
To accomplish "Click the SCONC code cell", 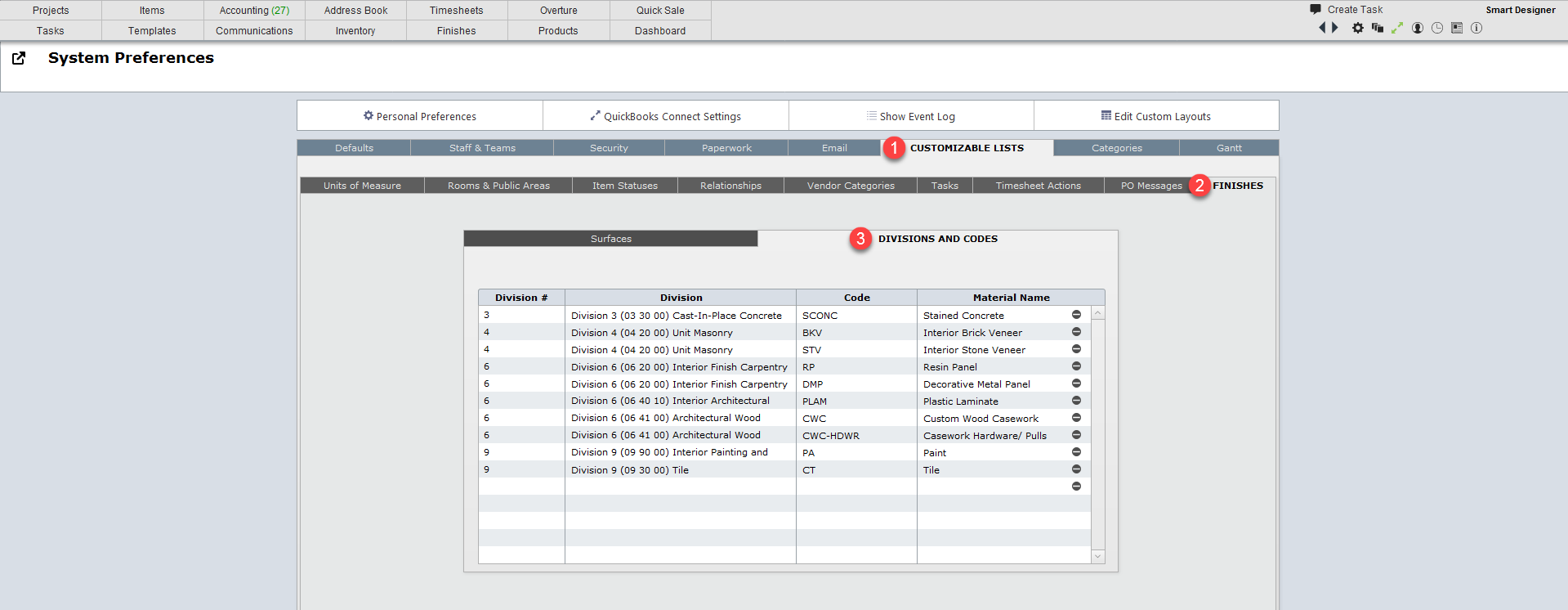I will [x=856, y=316].
